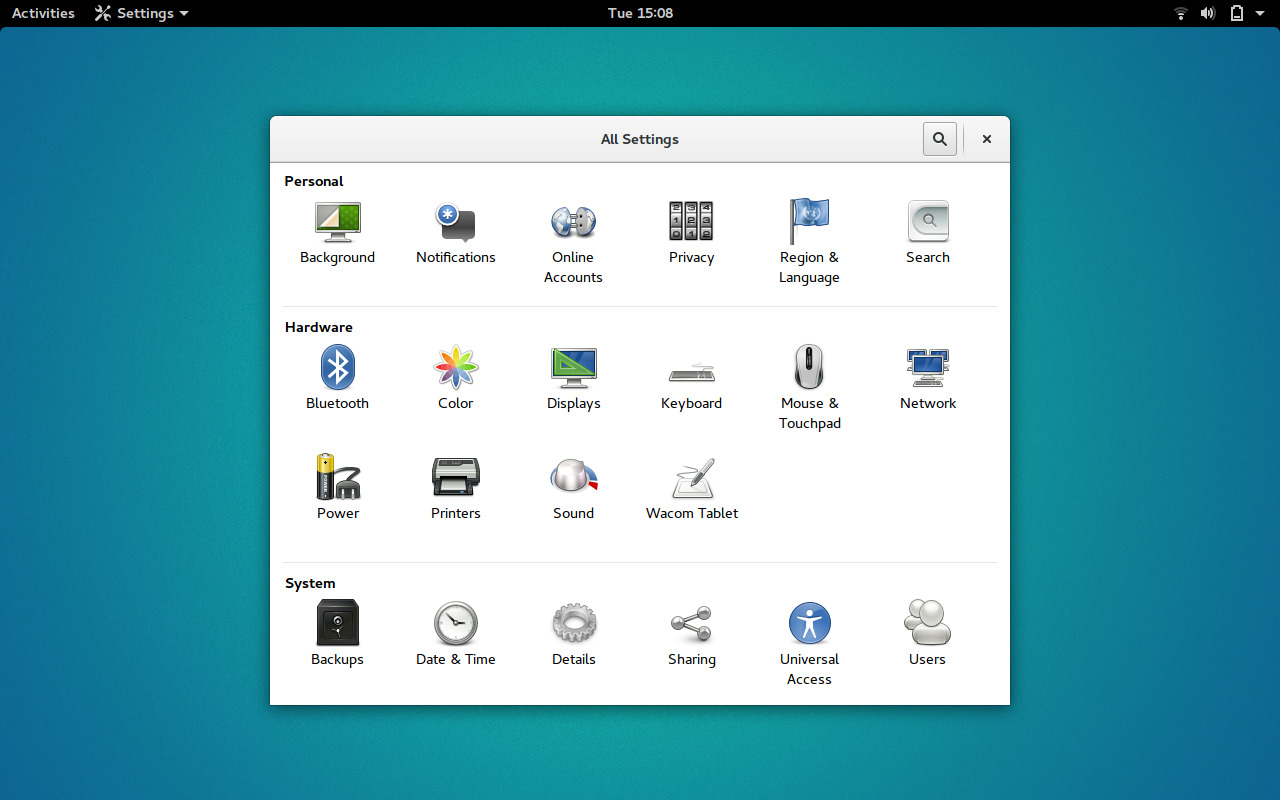Open Date & Time settings

click(455, 634)
